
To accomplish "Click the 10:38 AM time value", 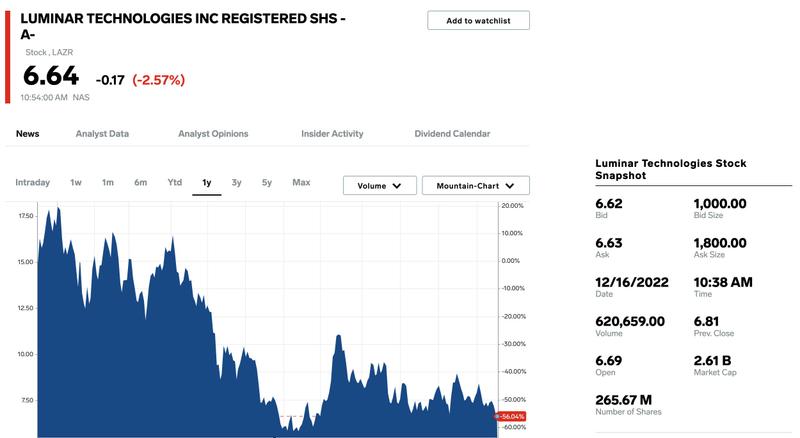I will (x=723, y=282).
